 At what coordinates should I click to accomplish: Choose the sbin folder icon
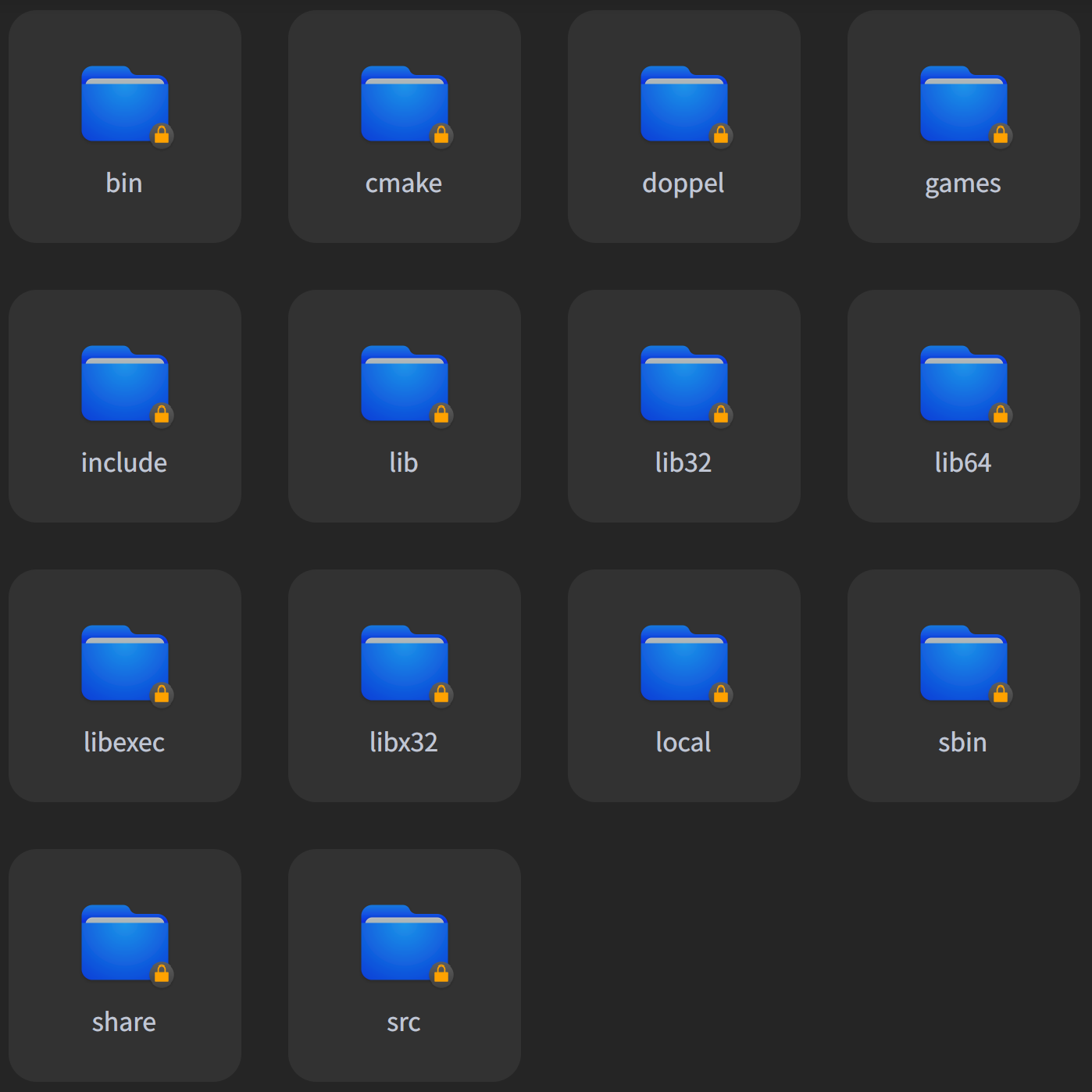964,663
